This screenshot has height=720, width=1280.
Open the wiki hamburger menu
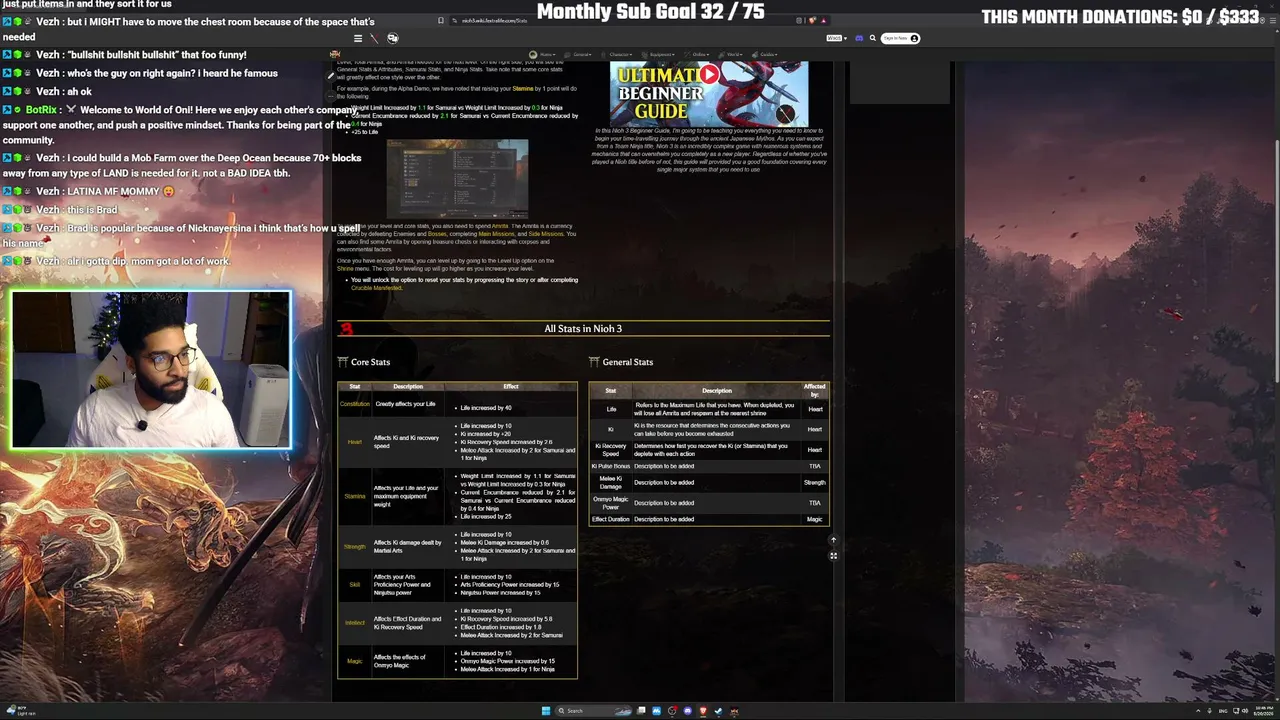click(358, 38)
